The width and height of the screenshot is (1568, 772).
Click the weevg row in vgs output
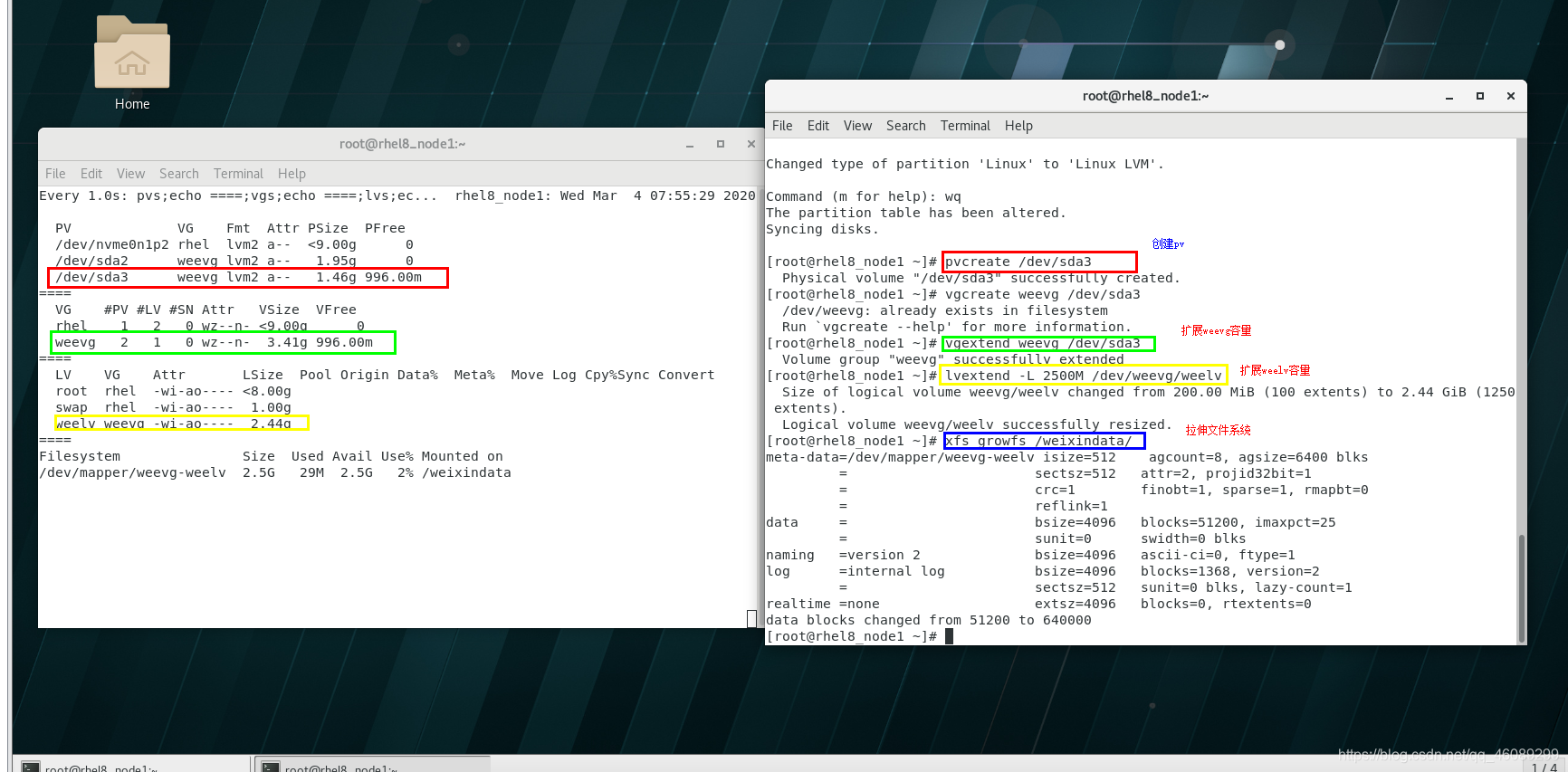pyautogui.click(x=214, y=343)
